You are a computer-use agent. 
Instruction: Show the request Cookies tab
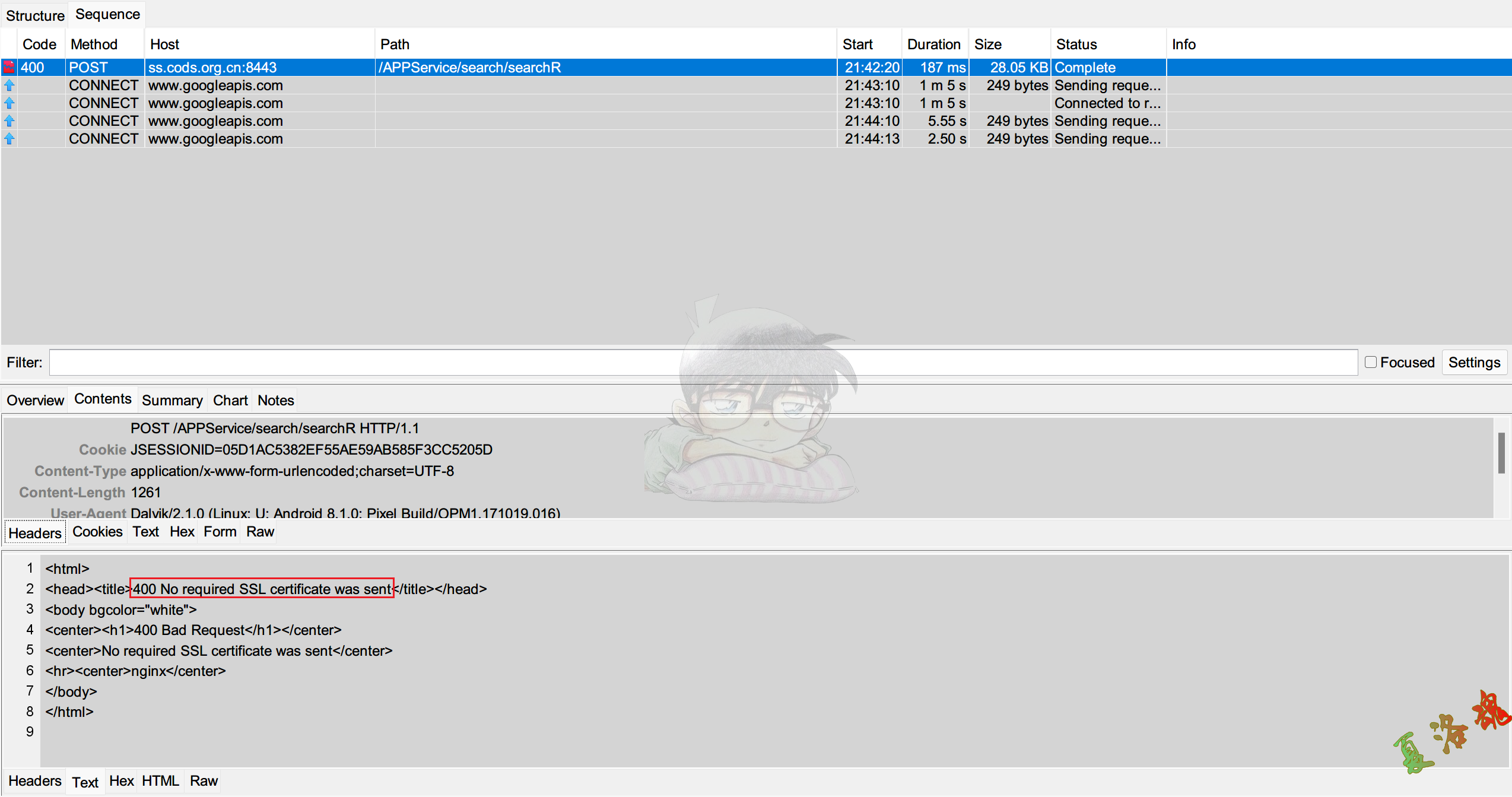tap(97, 532)
